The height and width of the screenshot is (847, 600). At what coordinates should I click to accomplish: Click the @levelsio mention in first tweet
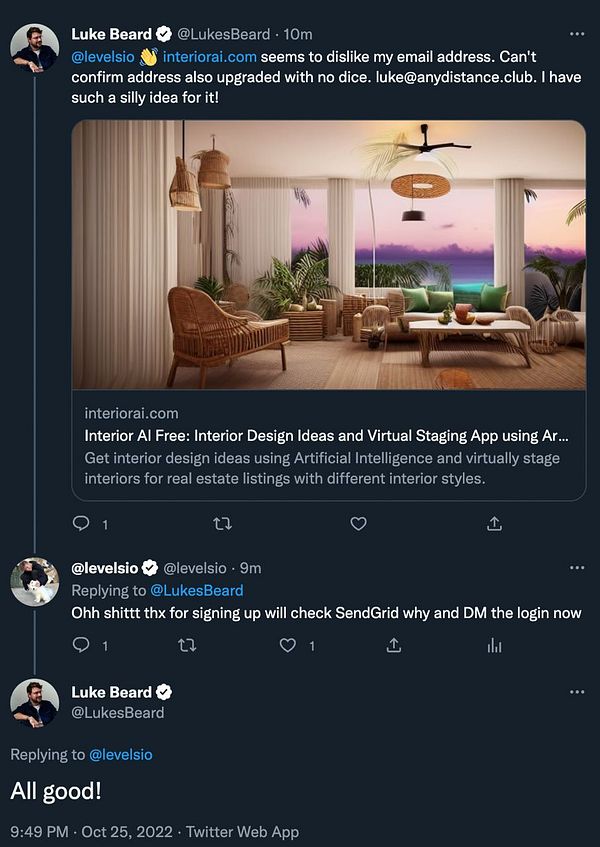pos(103,57)
